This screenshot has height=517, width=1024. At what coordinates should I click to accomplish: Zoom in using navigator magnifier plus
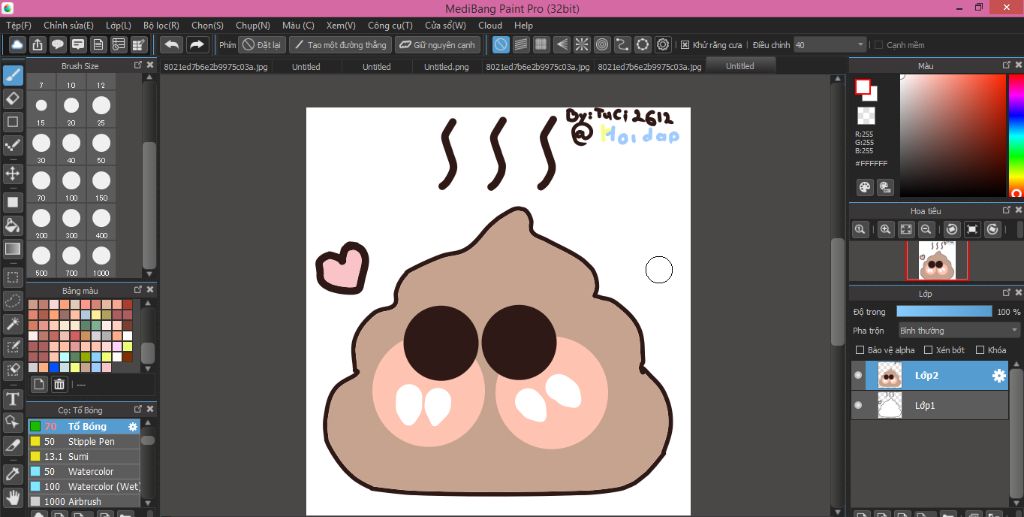tap(885, 229)
